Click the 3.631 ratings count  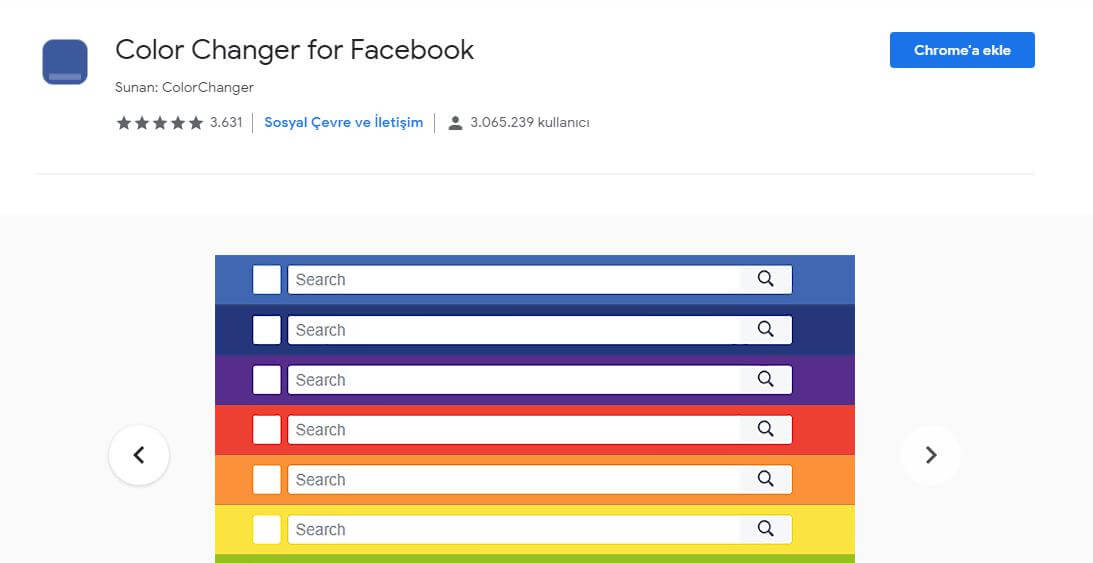226,123
